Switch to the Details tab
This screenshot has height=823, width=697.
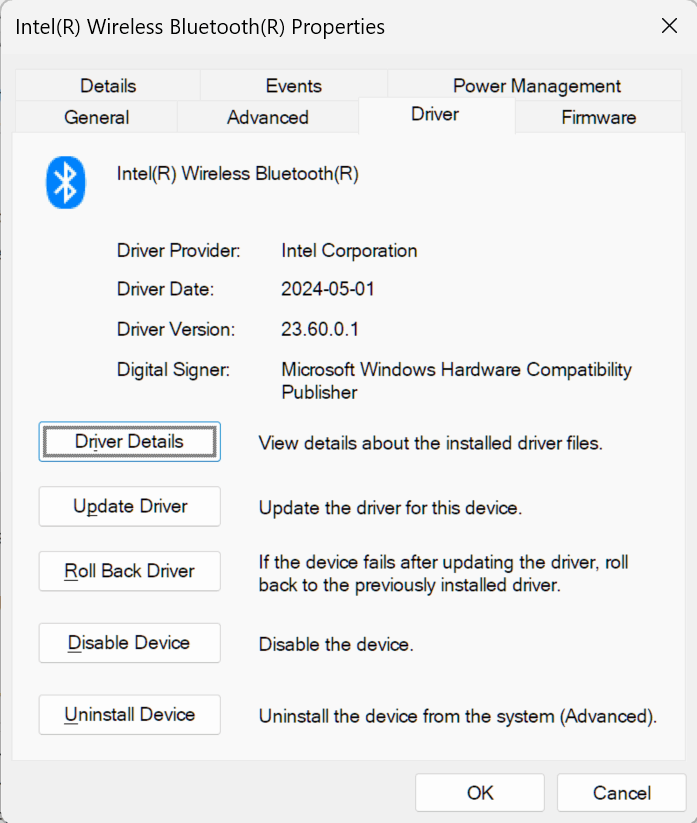coord(108,86)
